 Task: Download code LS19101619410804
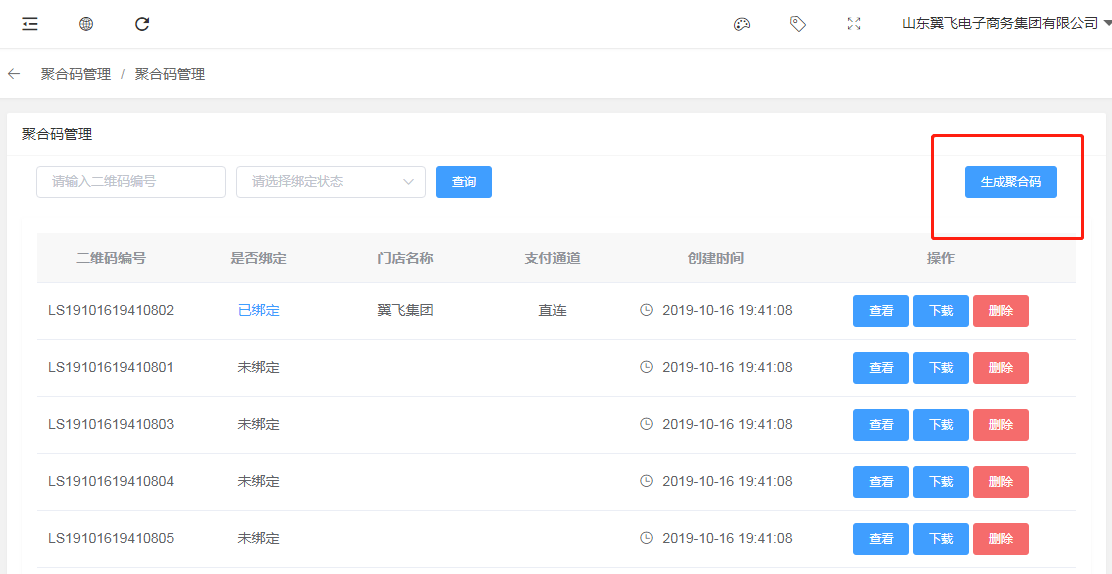[x=941, y=482]
